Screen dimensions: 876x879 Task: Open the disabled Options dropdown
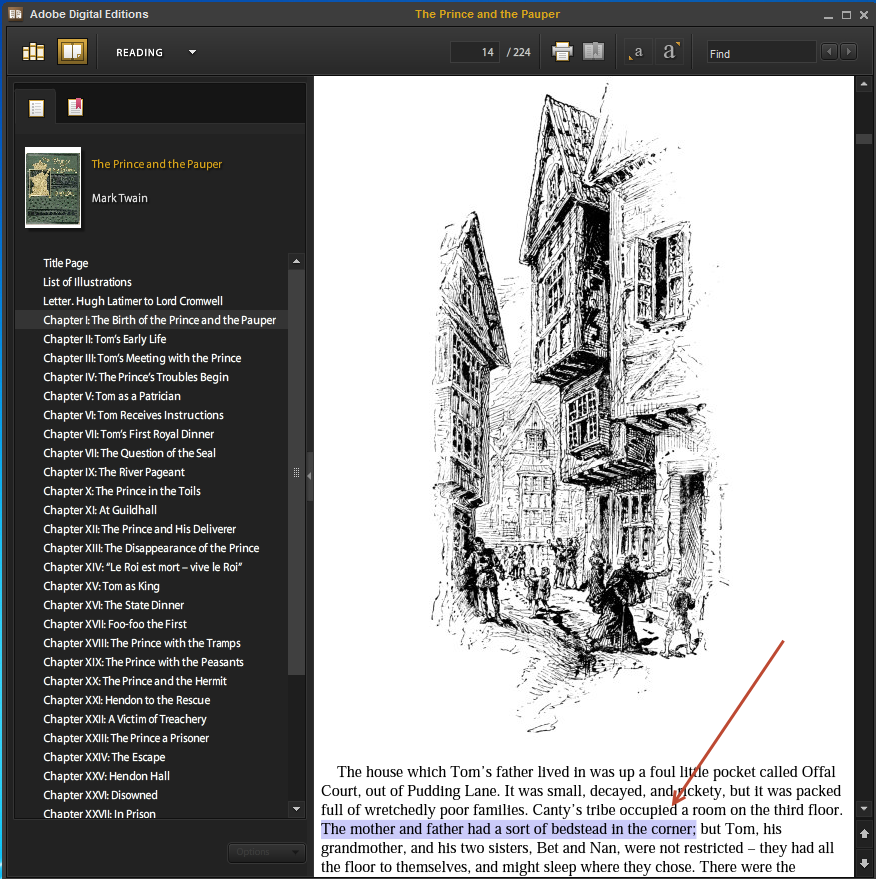coord(266,852)
